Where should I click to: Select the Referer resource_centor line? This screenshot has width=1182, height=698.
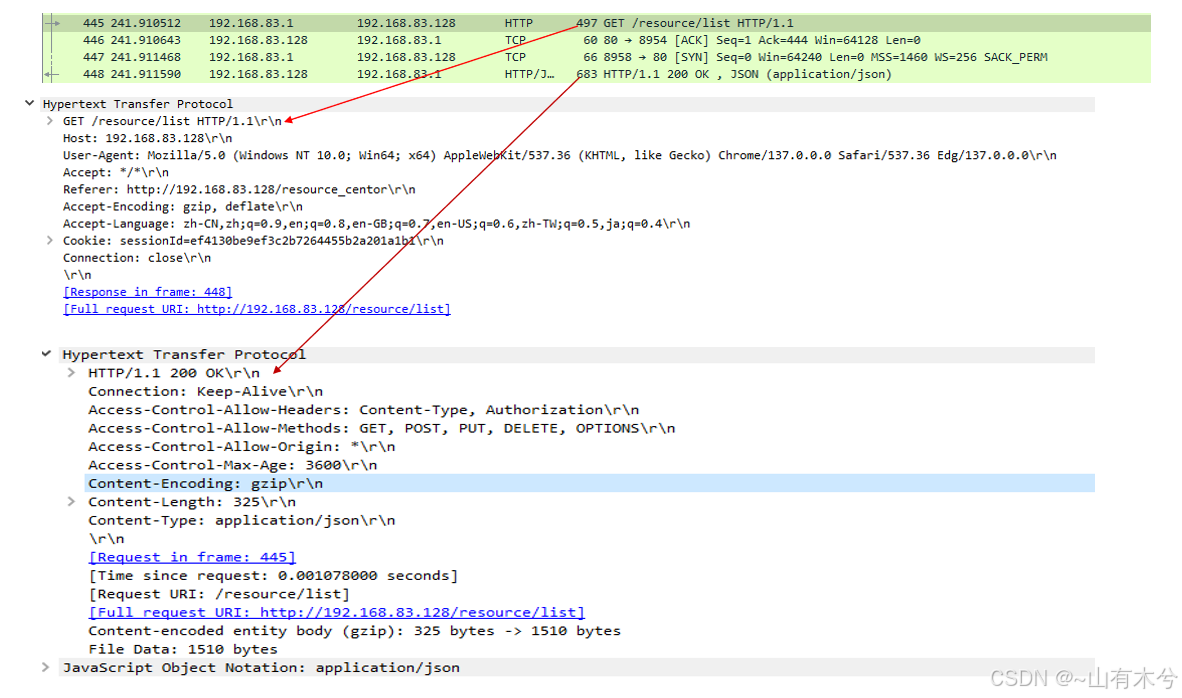click(239, 189)
